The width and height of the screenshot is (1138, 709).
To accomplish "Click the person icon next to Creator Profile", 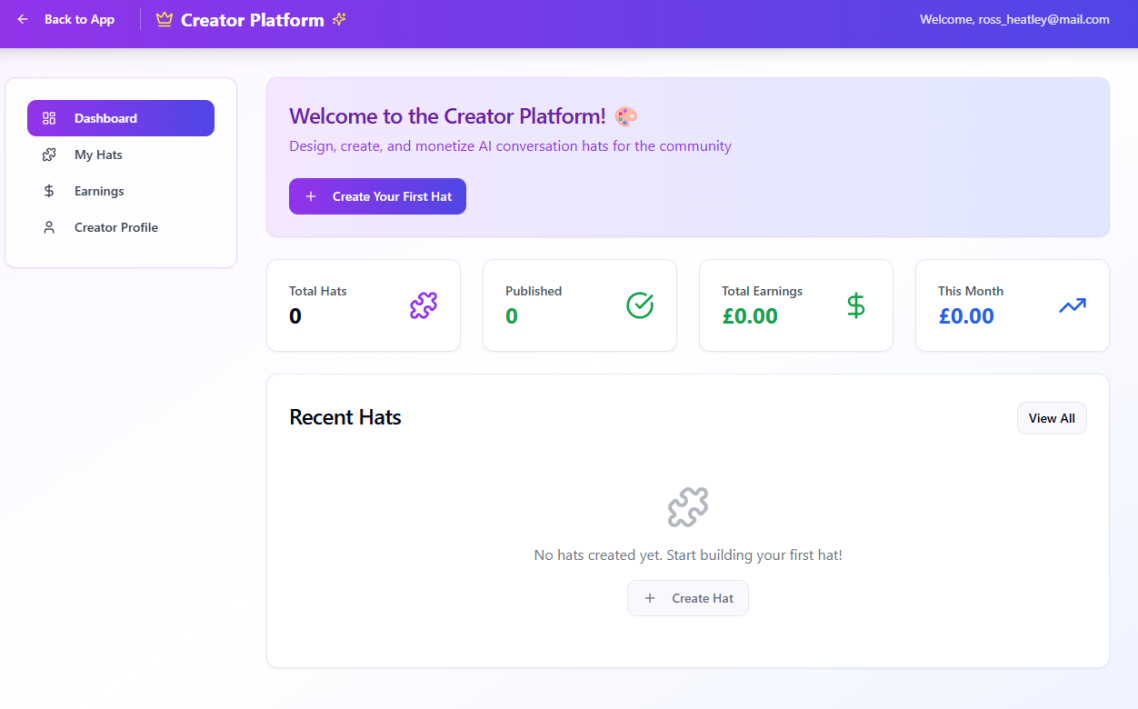I will click(x=49, y=227).
